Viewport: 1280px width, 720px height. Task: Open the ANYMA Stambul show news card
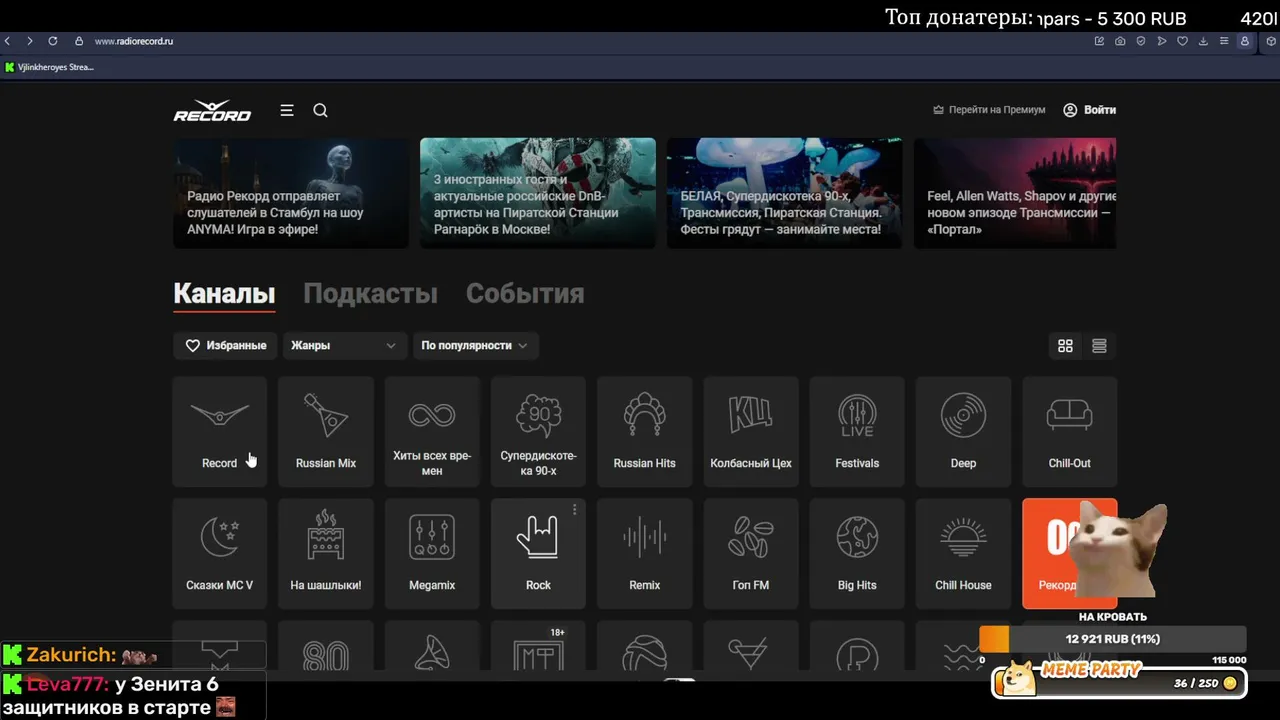pos(291,193)
